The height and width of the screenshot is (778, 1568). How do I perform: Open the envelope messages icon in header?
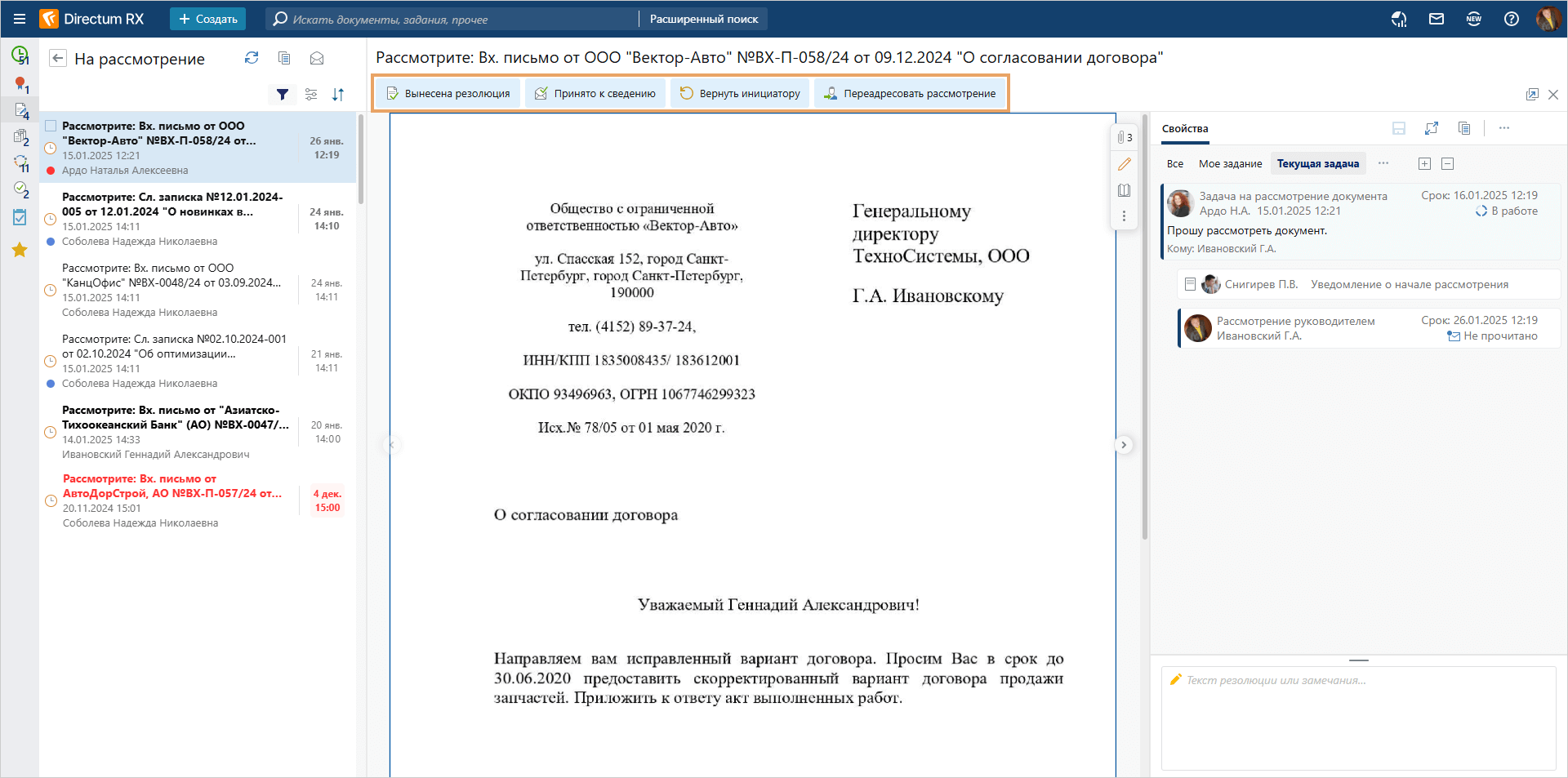coord(1437,19)
